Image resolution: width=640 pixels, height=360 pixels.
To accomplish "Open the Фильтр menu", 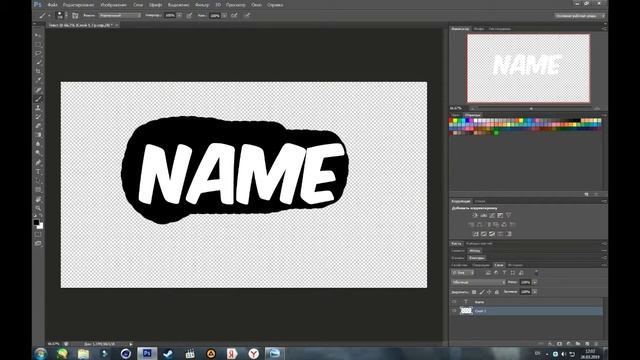I will pos(202,5).
